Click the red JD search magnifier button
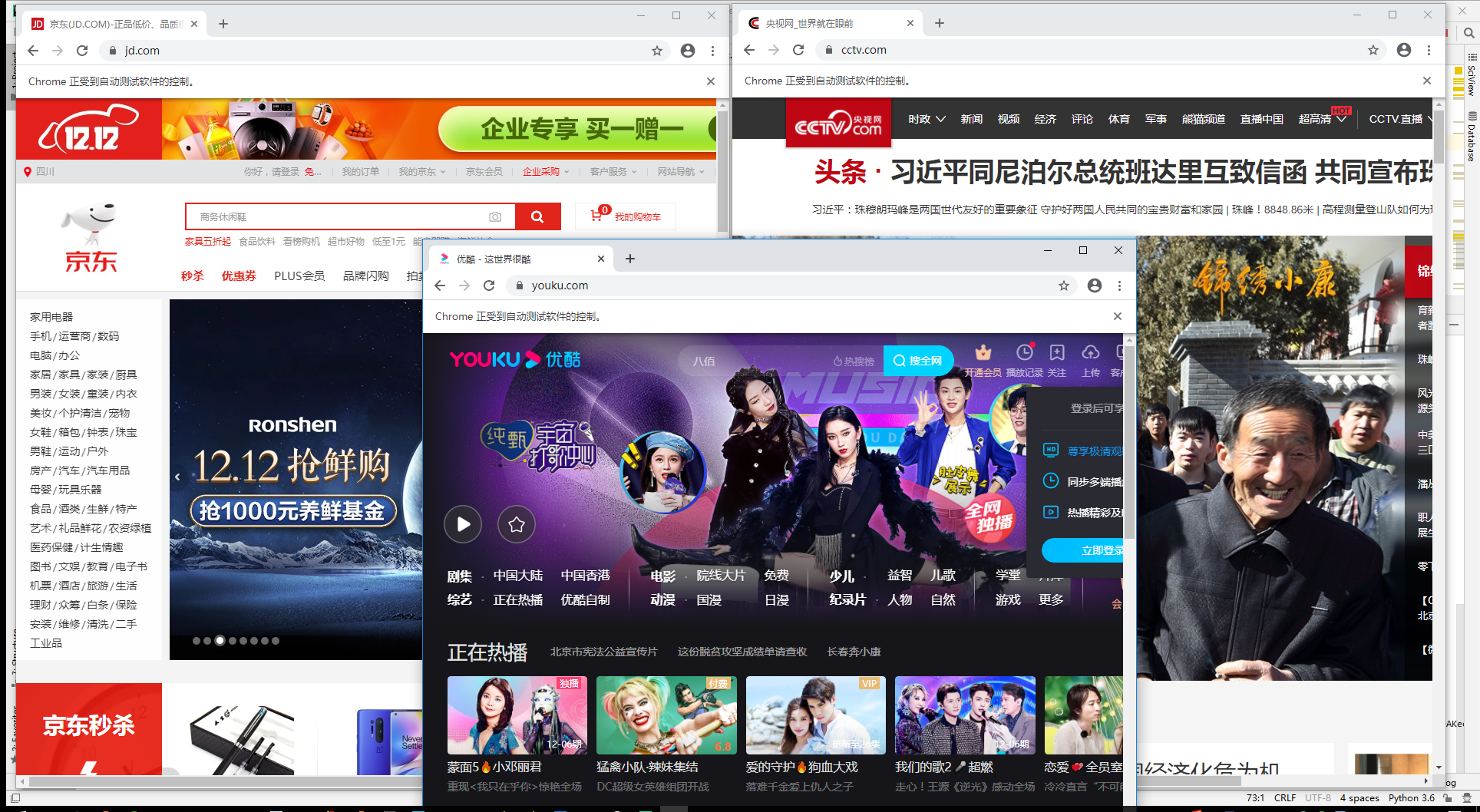1480x812 pixels. tap(537, 216)
